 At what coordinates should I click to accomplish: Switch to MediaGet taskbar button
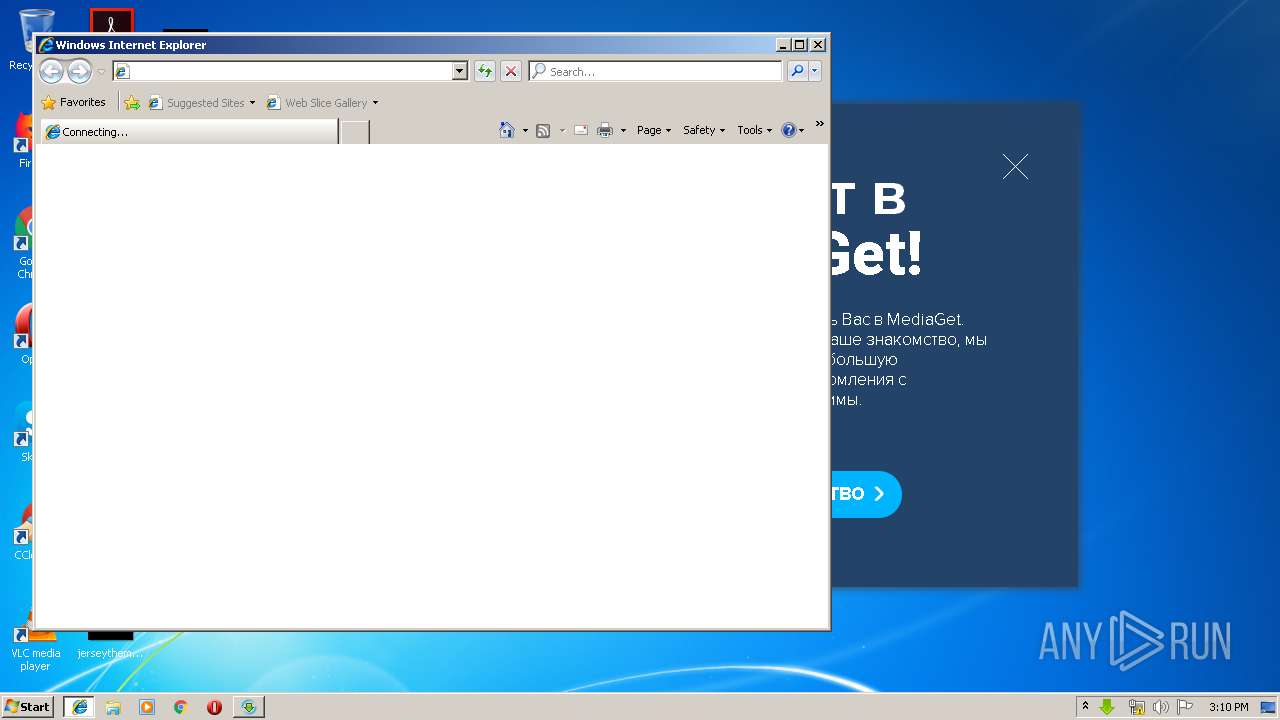(249, 706)
